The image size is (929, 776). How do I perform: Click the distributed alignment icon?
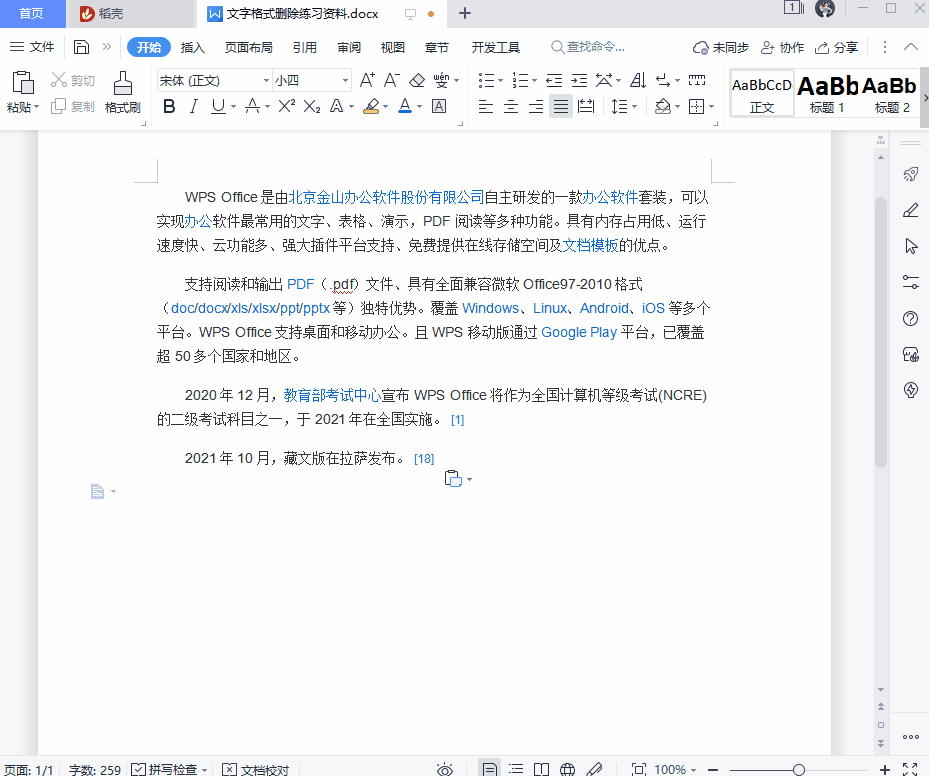(586, 106)
